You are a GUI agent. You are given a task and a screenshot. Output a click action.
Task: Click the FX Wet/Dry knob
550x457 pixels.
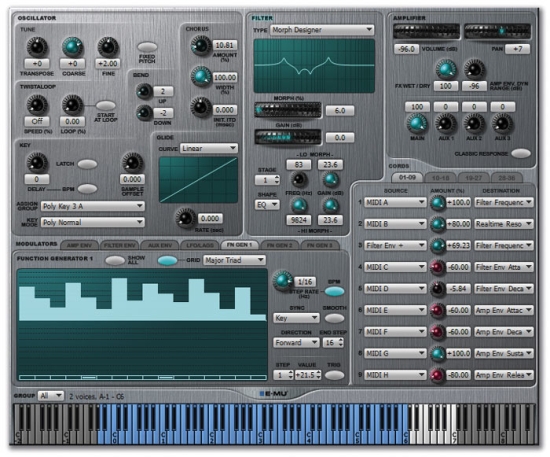coord(445,69)
